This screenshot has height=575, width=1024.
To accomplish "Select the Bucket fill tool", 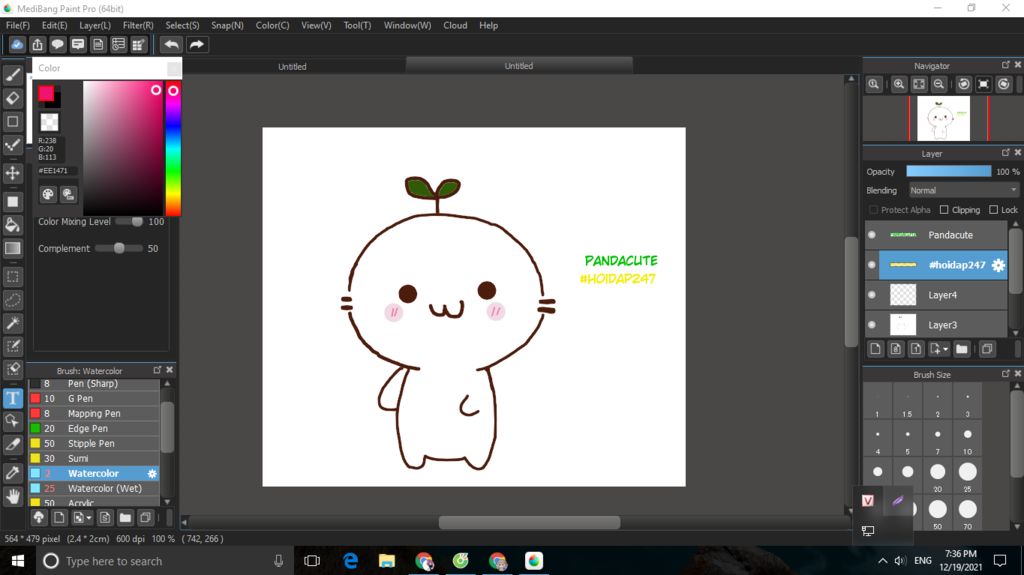I will coord(12,225).
